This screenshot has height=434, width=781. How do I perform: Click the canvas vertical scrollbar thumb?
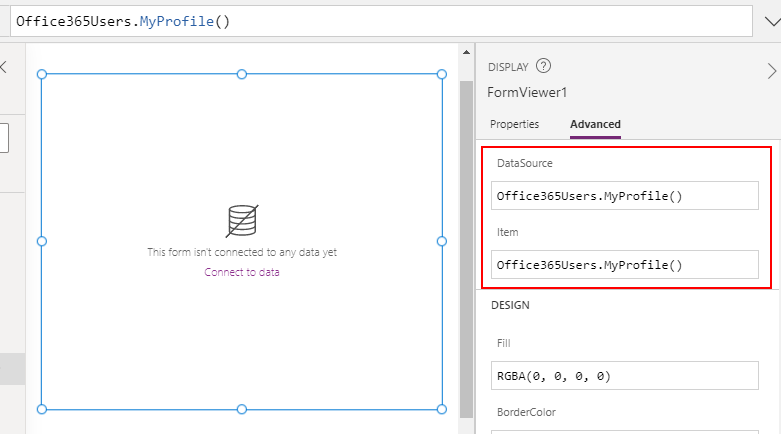point(466,249)
